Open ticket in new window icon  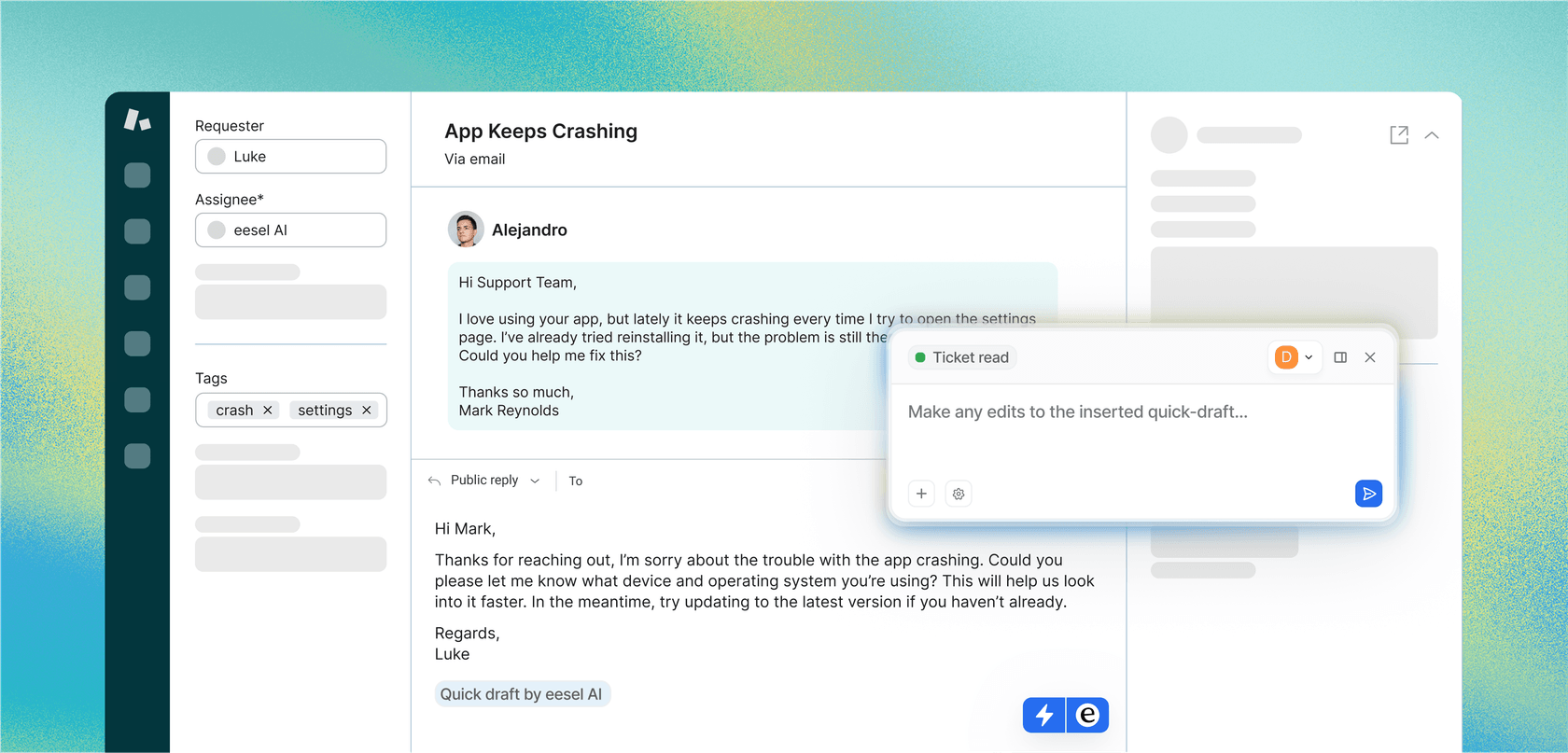pos(1399,135)
